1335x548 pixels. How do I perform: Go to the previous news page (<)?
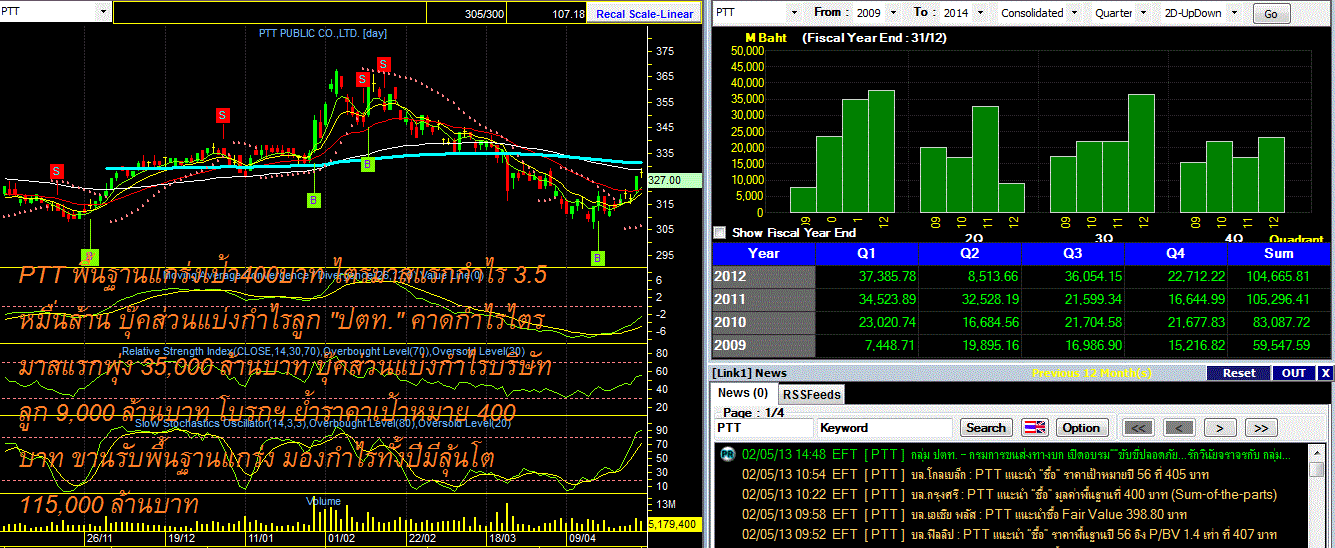click(1180, 427)
